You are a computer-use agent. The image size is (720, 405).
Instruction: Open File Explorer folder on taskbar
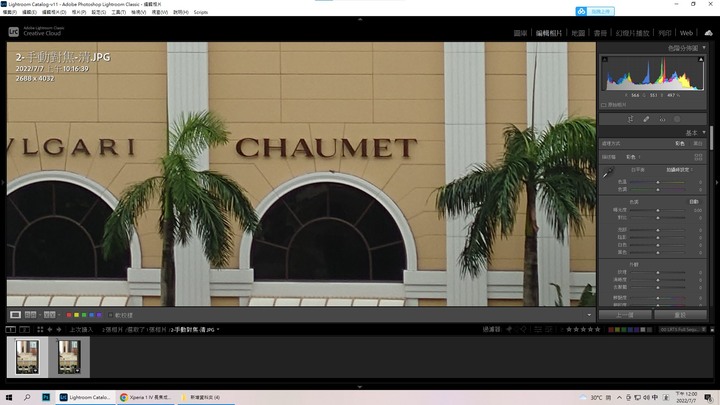205,397
